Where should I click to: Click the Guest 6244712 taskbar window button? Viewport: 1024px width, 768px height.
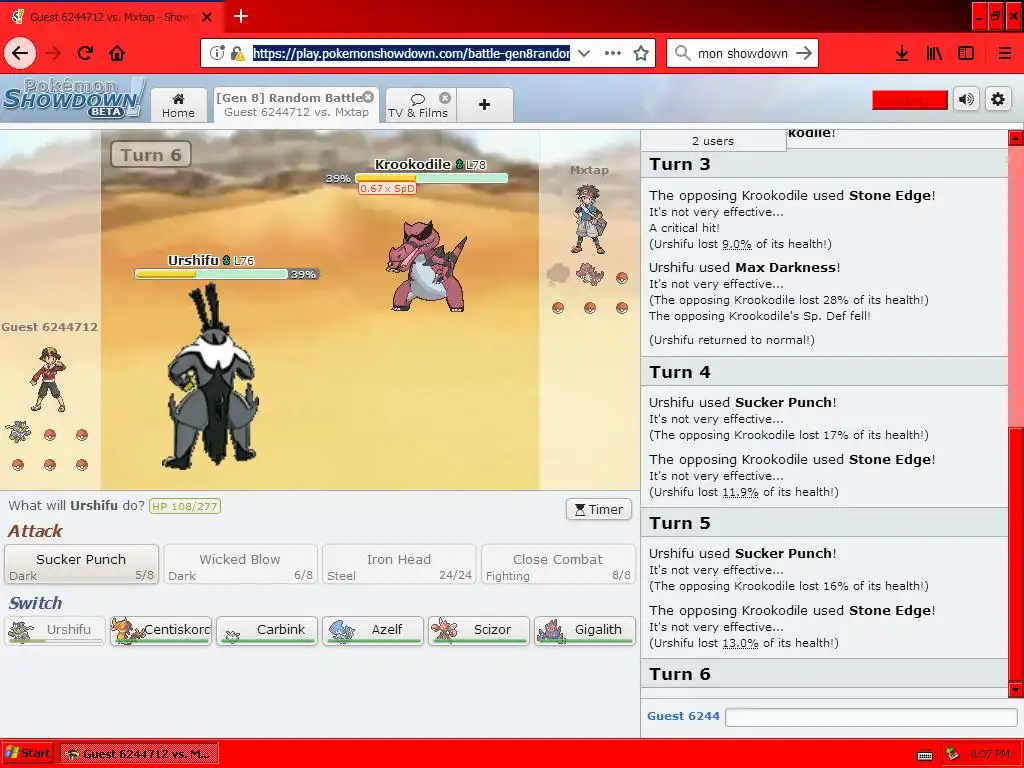139,754
